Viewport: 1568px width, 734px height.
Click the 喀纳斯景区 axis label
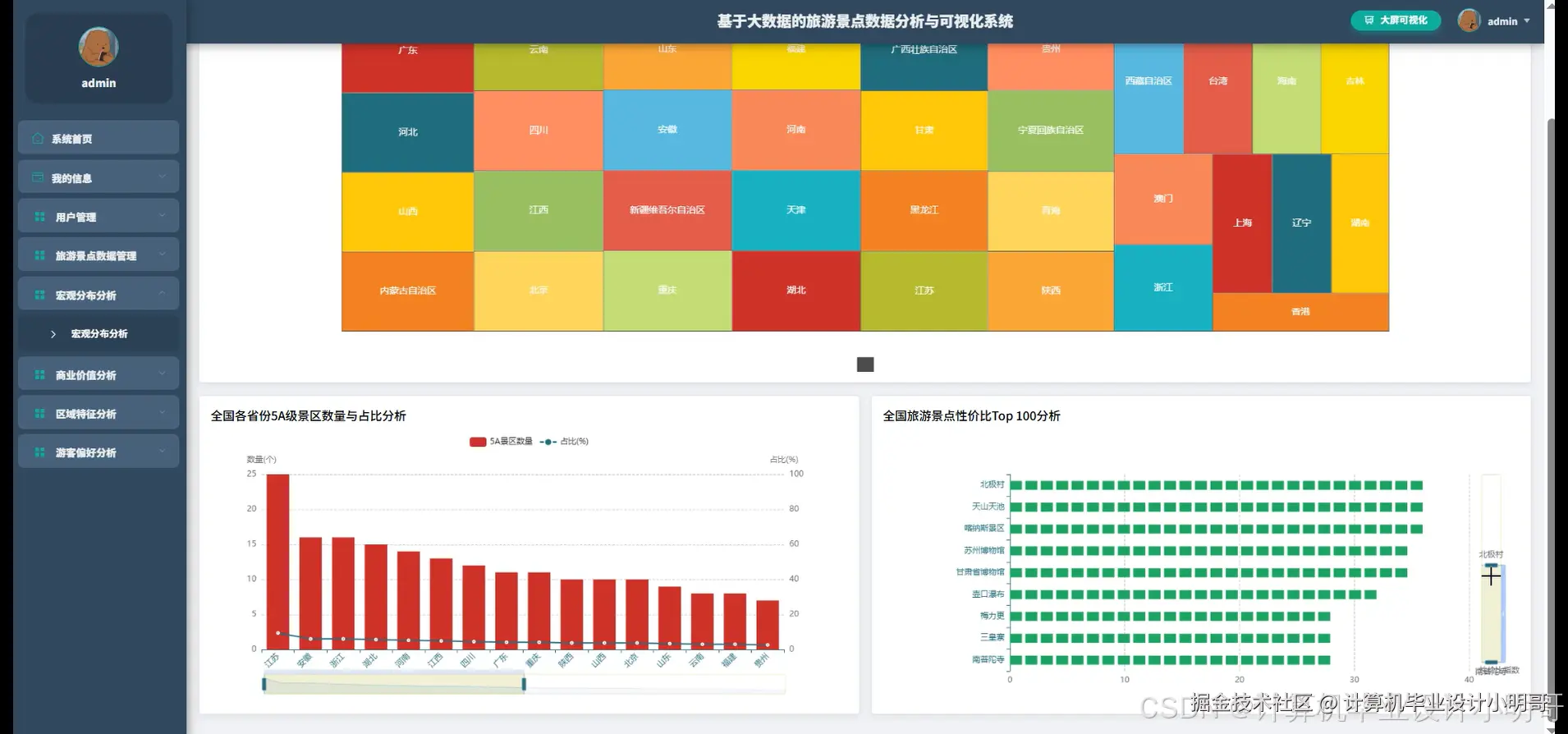[983, 528]
